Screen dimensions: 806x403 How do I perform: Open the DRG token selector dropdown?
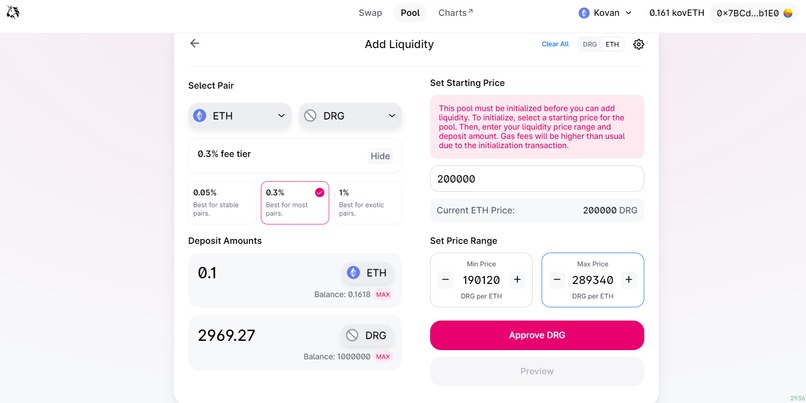point(350,116)
